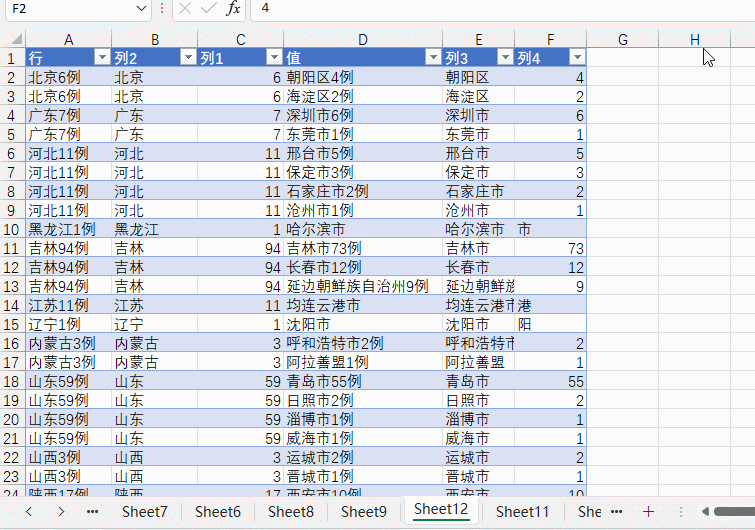Select column F header
The width and height of the screenshot is (755, 530).
(550, 39)
